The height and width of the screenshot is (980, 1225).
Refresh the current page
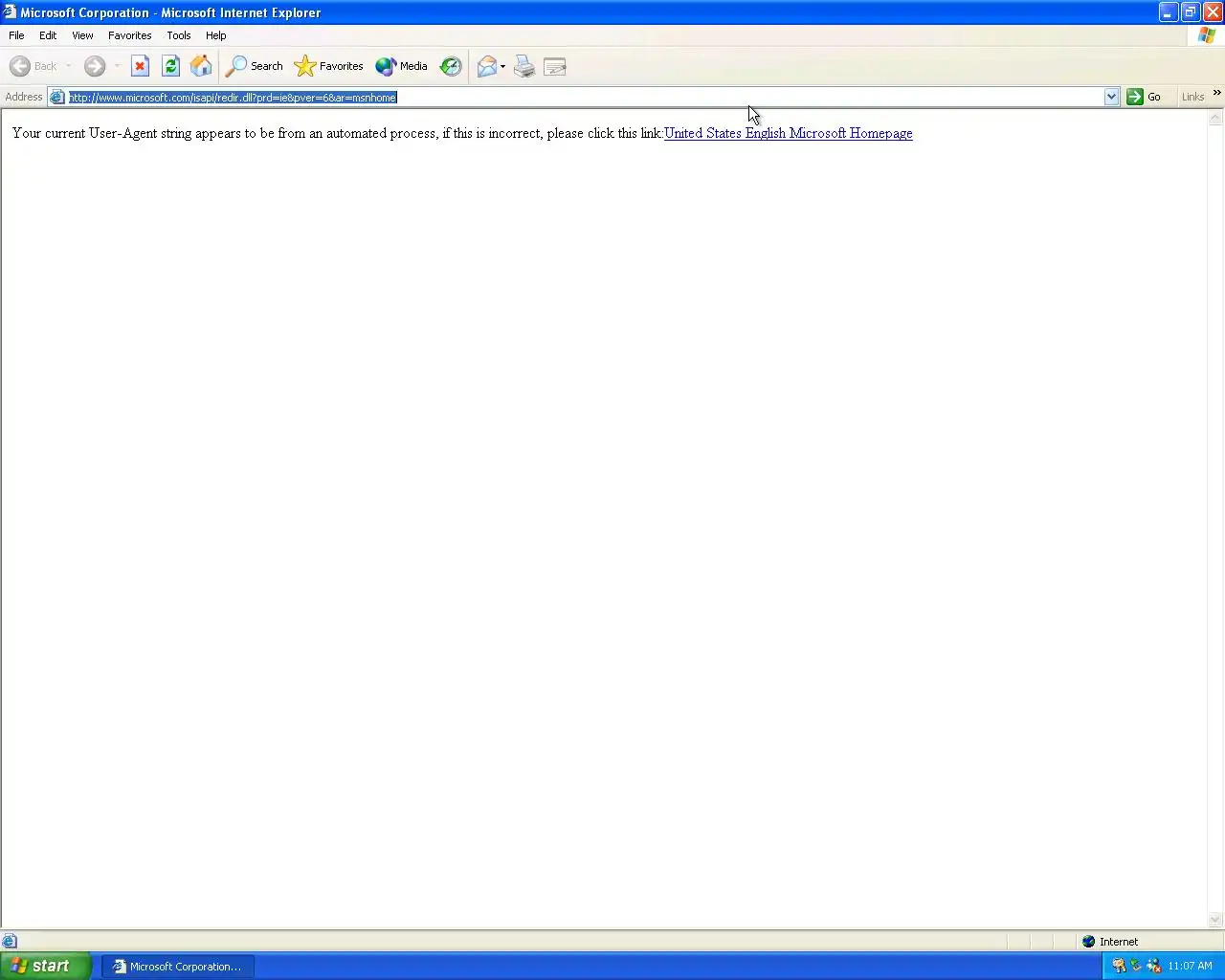[x=170, y=66]
